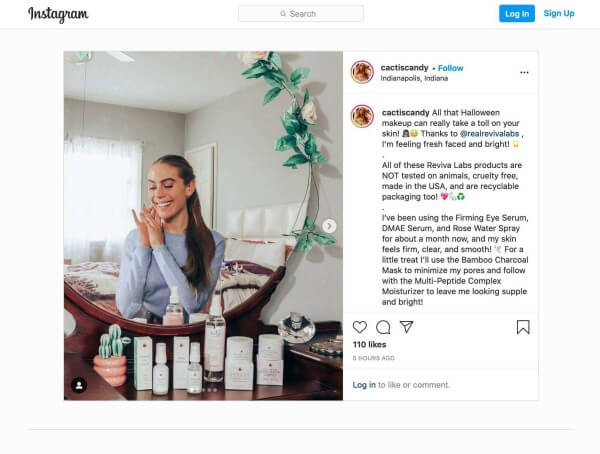
Task: View the Indianapolis, Indiana location page
Action: click(415, 78)
